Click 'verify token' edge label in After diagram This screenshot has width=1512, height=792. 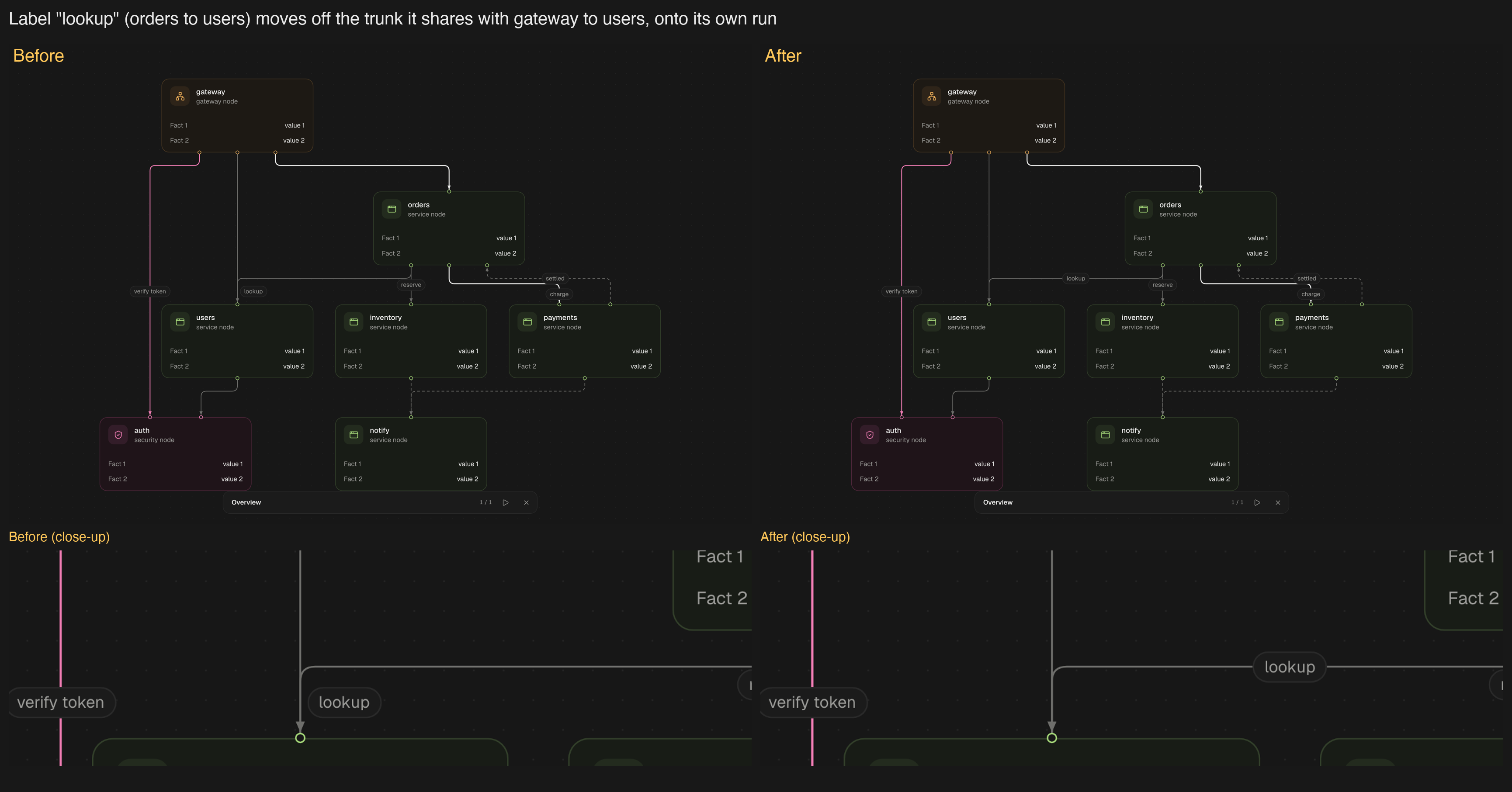pyautogui.click(x=902, y=291)
